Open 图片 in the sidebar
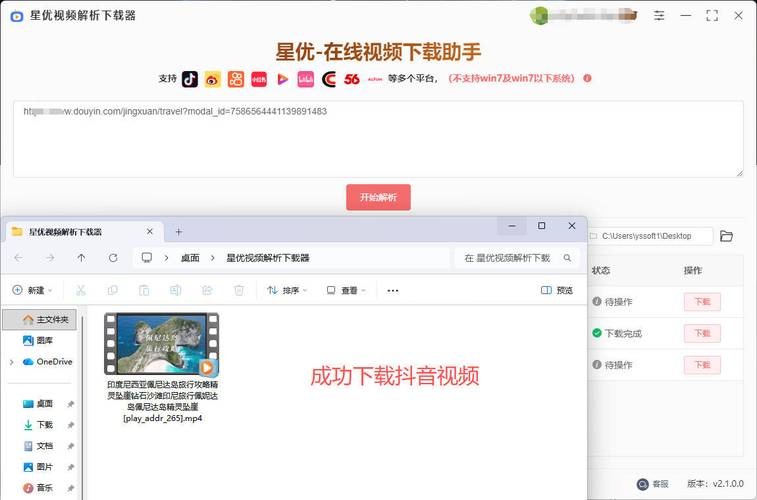The height and width of the screenshot is (500, 757). click(x=39, y=467)
